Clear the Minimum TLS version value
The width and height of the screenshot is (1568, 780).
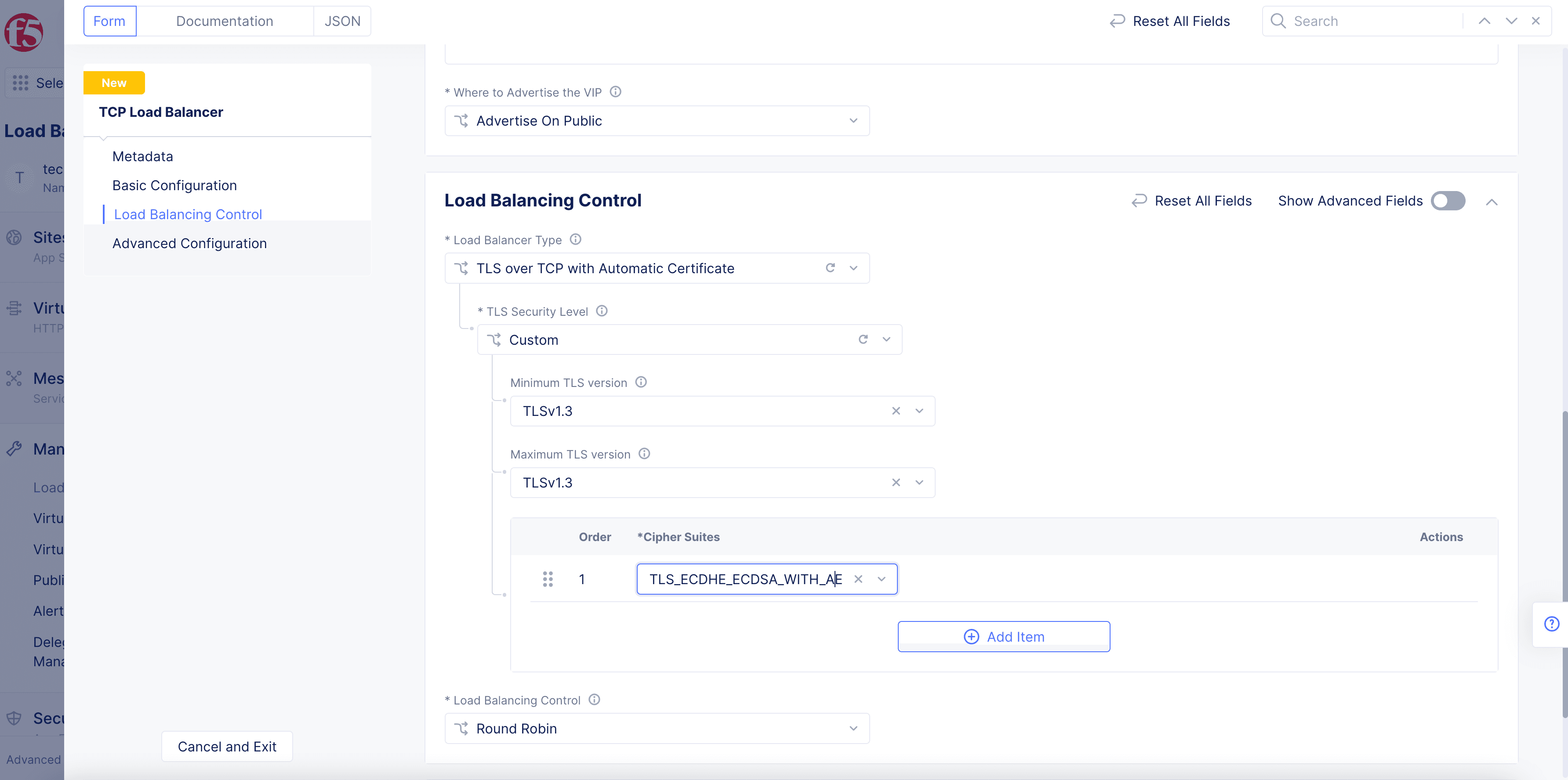point(895,411)
